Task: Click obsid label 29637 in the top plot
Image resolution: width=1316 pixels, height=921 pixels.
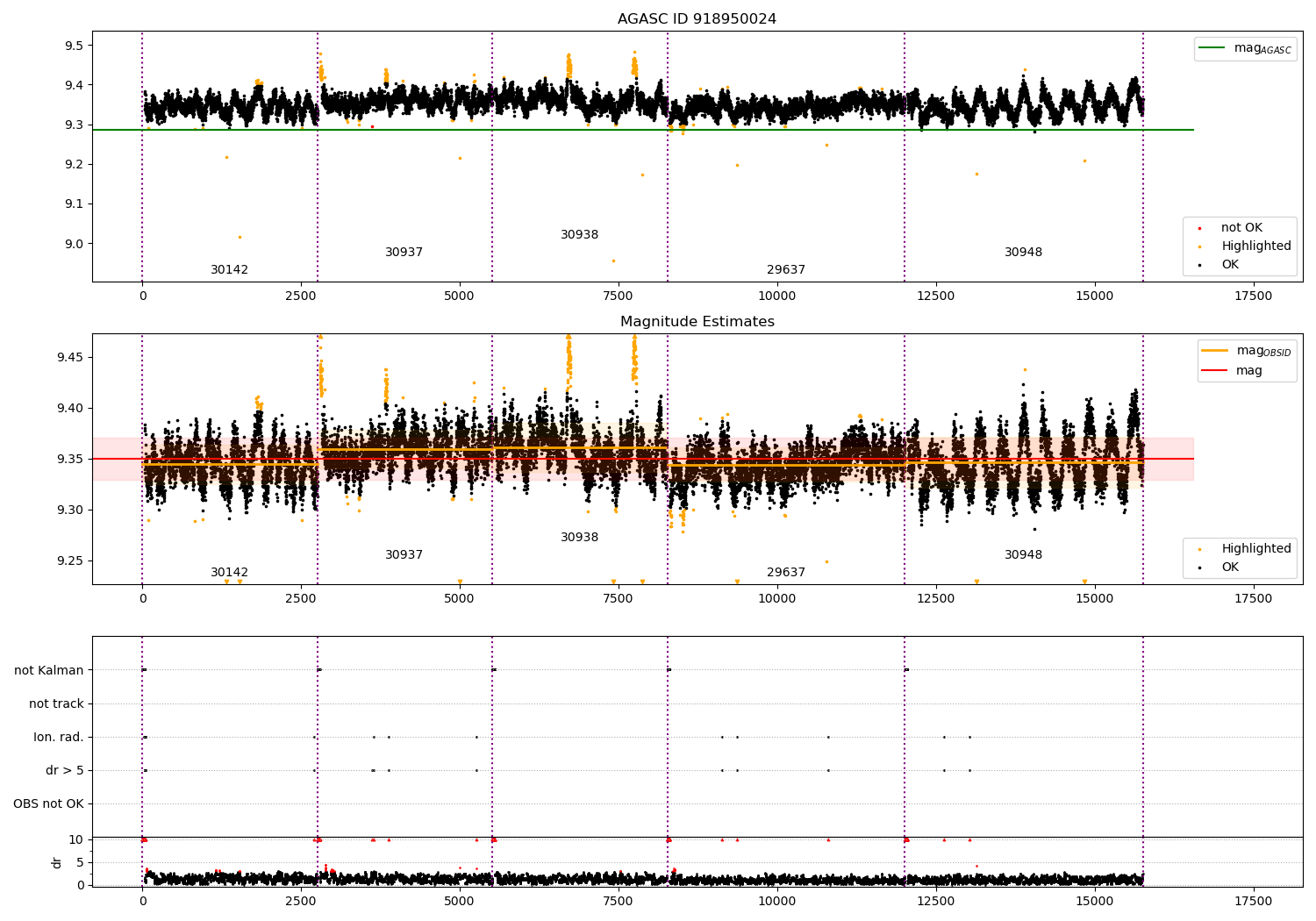Action: pyautogui.click(x=785, y=270)
